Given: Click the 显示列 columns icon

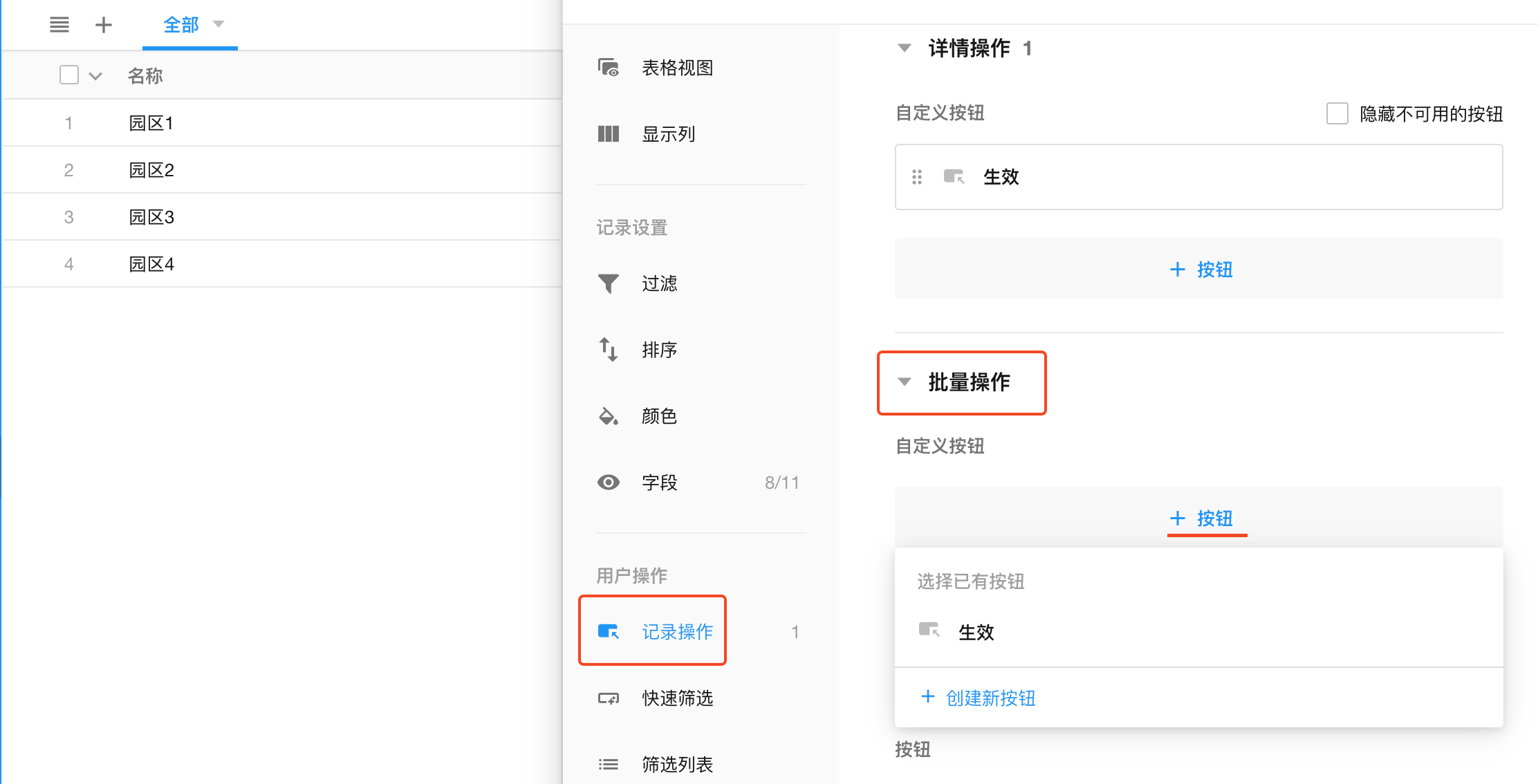Looking at the screenshot, I should [x=609, y=133].
